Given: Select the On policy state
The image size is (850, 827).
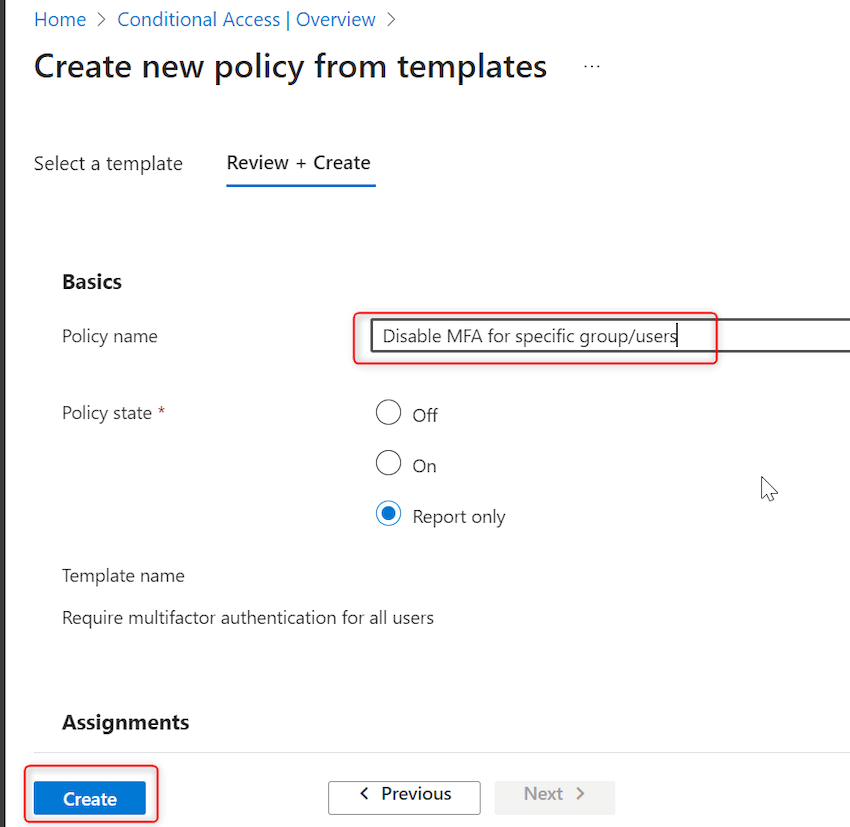Looking at the screenshot, I should [x=388, y=463].
